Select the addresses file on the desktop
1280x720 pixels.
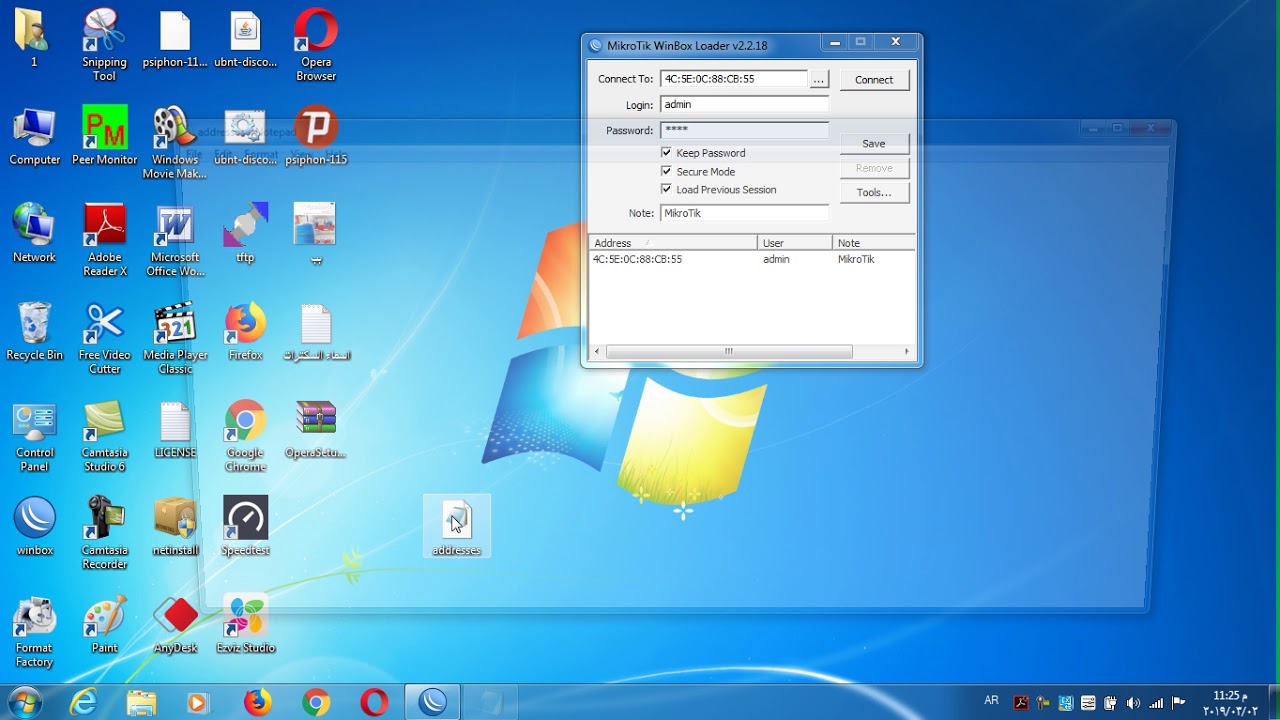tap(456, 526)
